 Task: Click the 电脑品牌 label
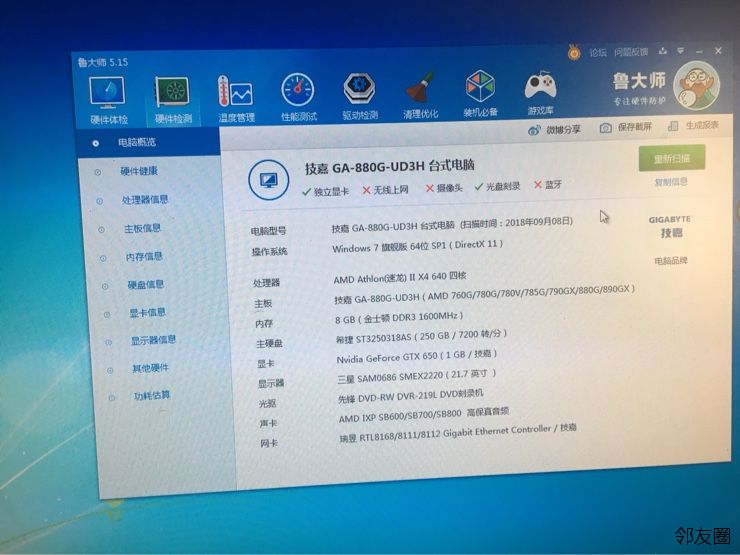pos(671,261)
